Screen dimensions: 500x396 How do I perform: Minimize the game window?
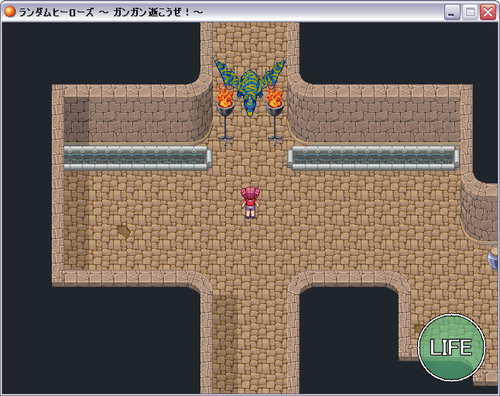coord(452,12)
